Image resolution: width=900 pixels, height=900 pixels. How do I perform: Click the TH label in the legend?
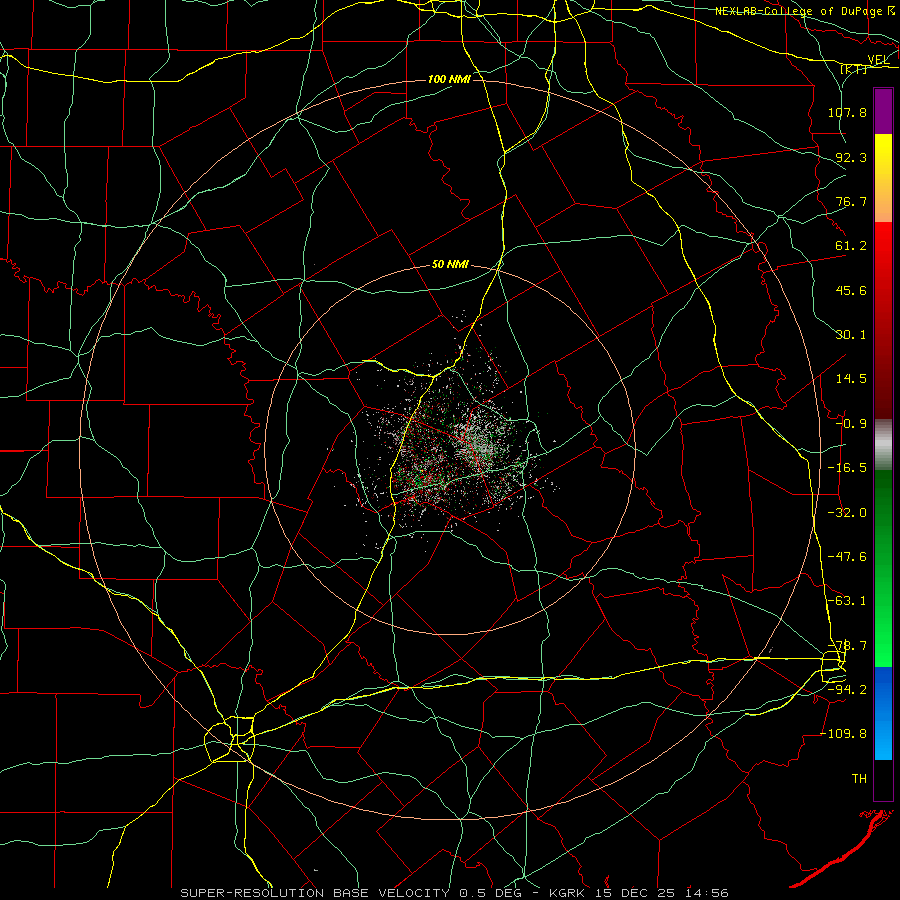pyautogui.click(x=859, y=779)
